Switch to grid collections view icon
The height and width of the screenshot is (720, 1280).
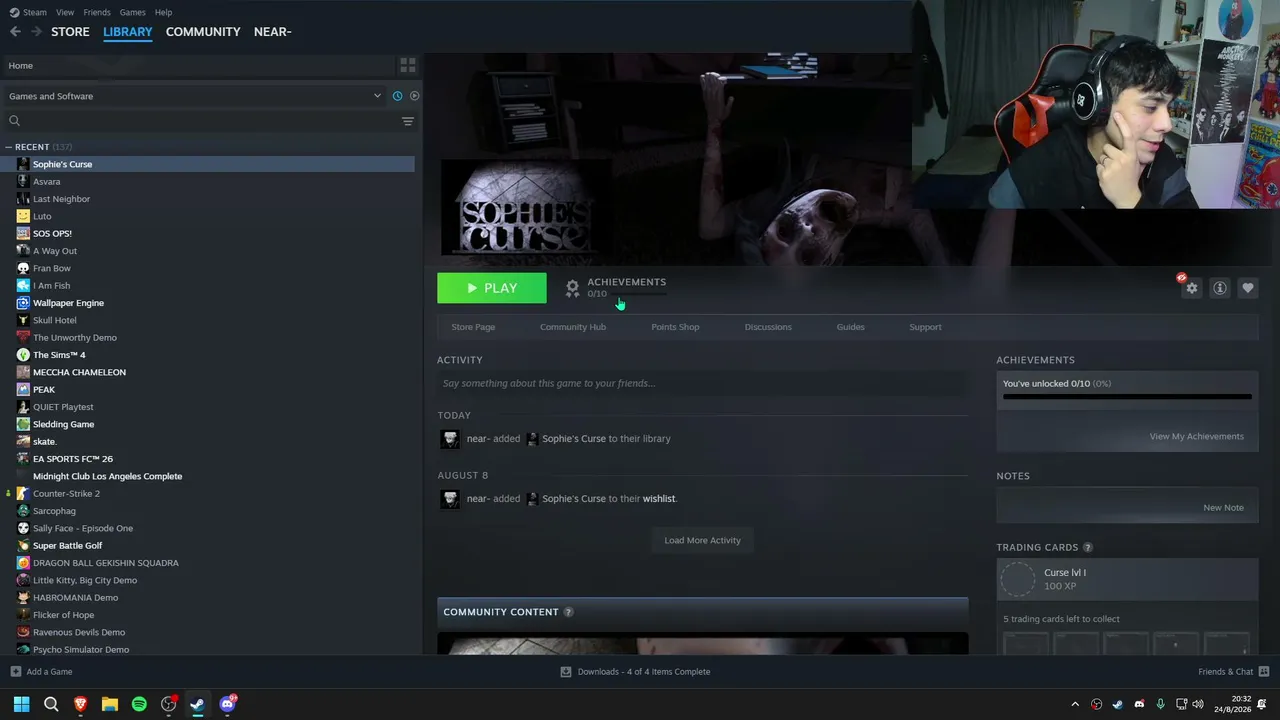pos(408,65)
